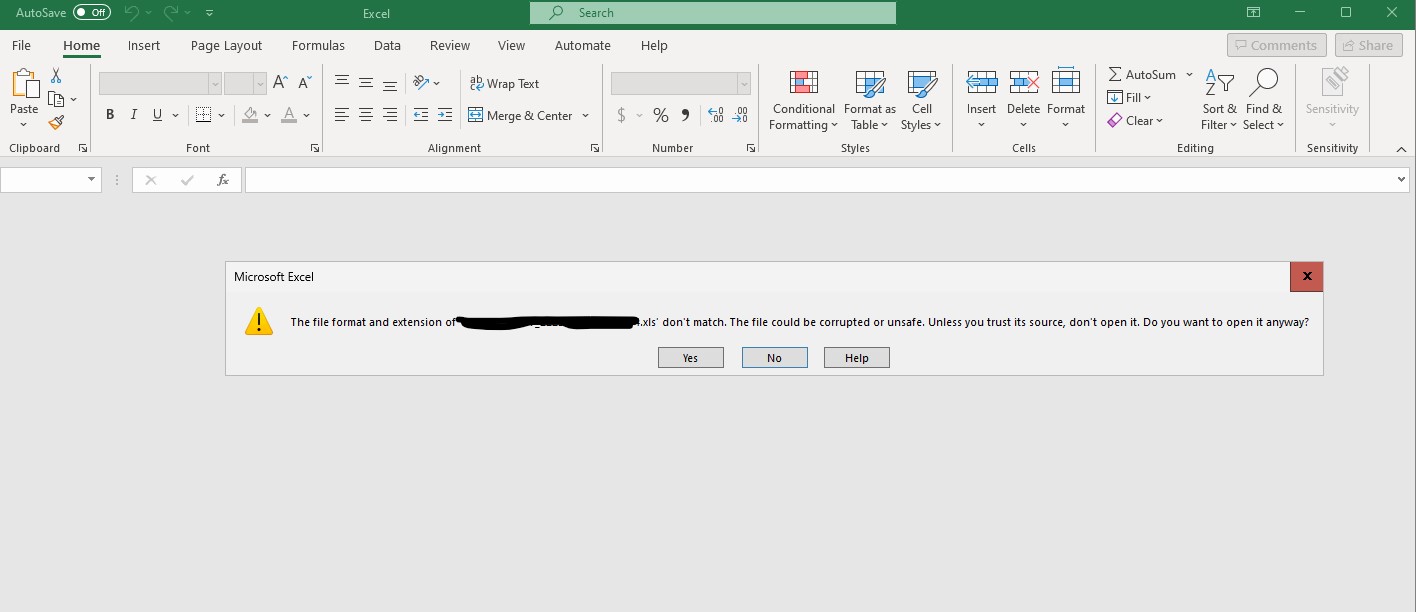Apply Percent Style
This screenshot has width=1416, height=612.
tap(661, 115)
